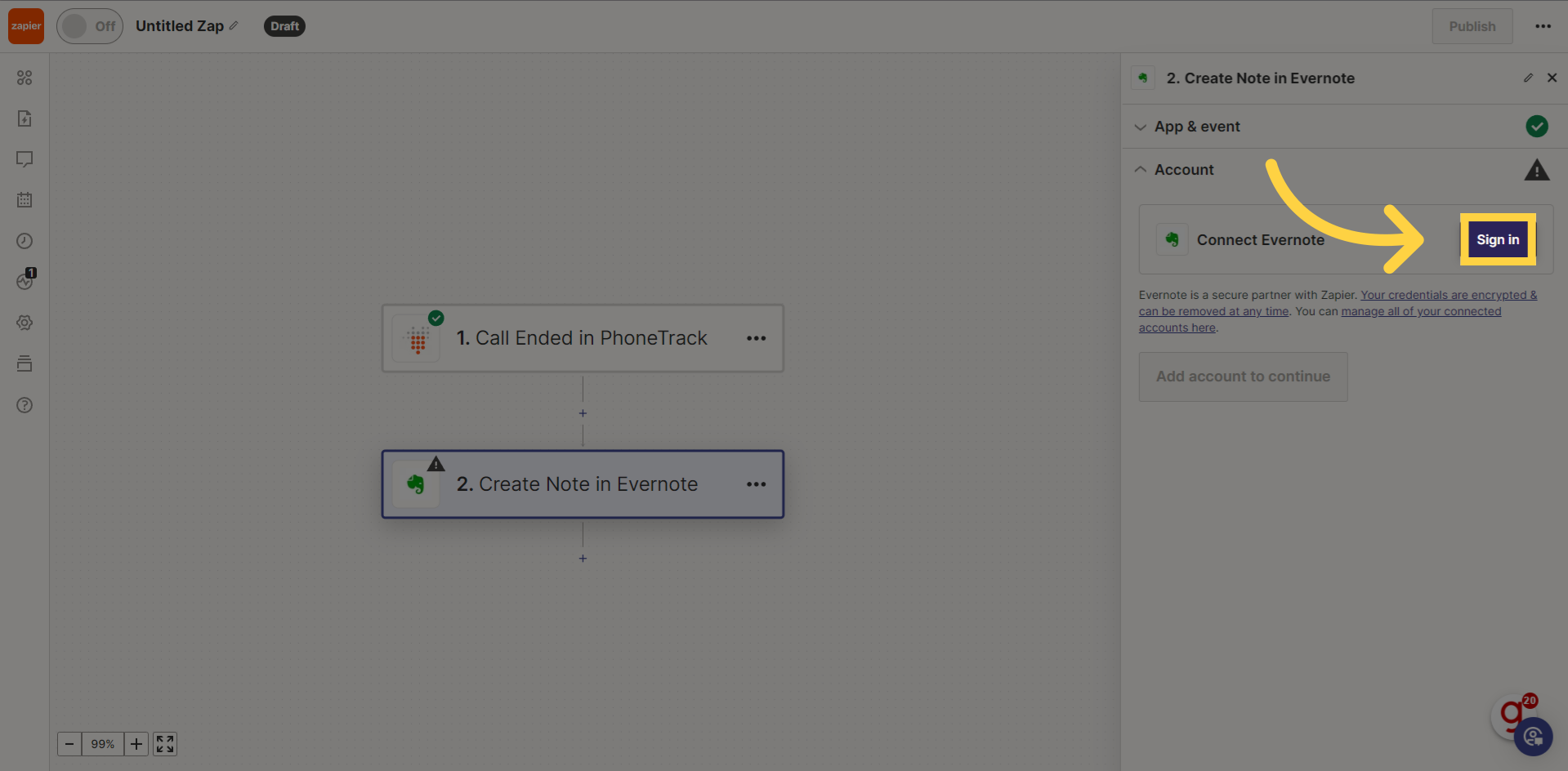Open the chat support widget icon
This screenshot has width=1568, height=771.
[x=1533, y=737]
